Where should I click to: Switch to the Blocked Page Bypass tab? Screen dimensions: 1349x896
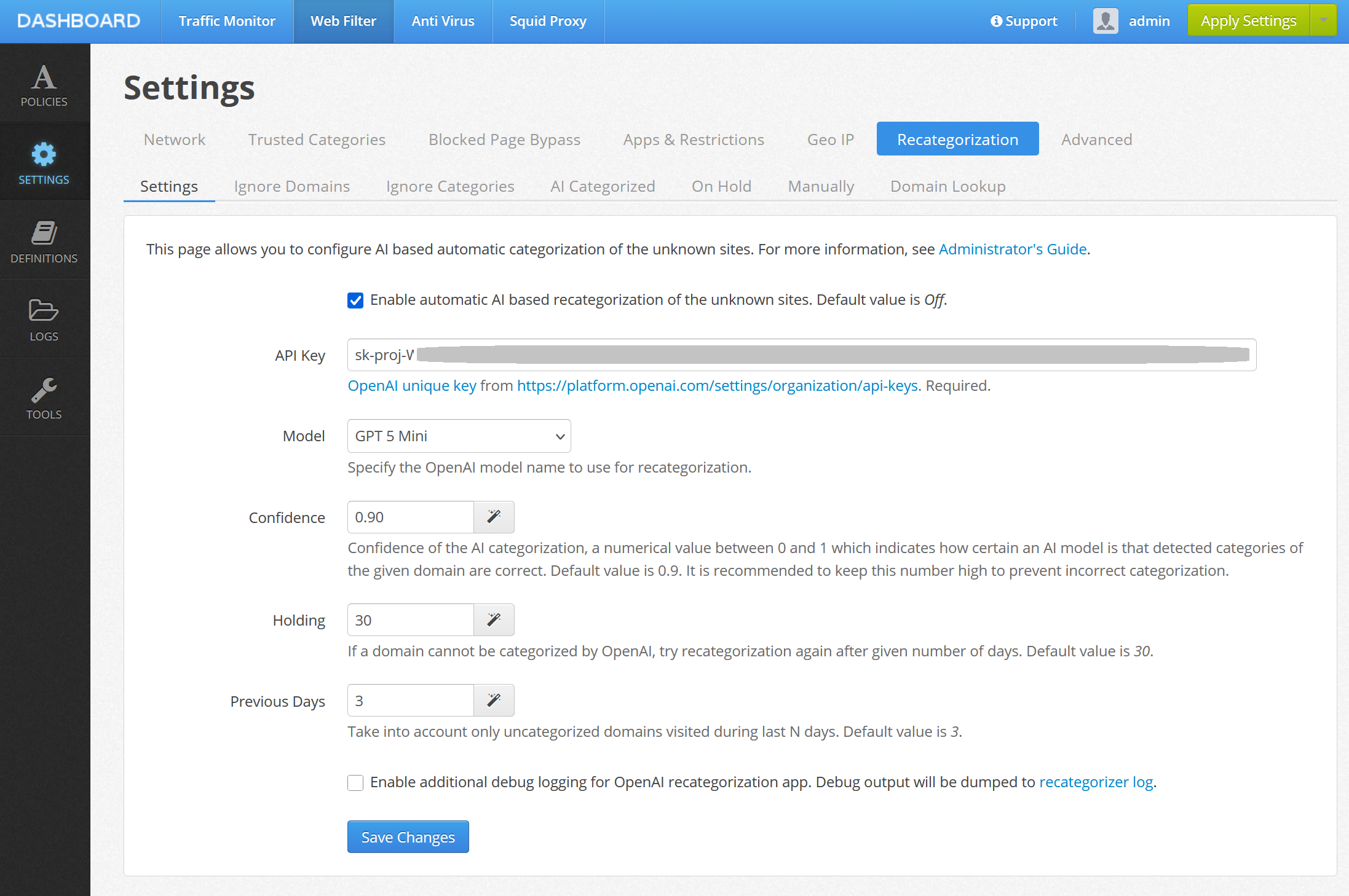504,140
